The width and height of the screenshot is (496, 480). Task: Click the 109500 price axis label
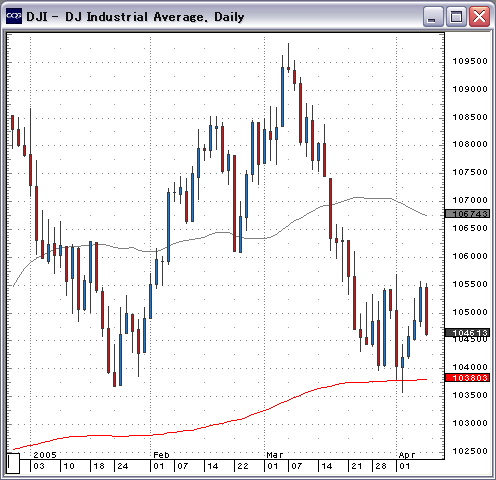(x=470, y=61)
